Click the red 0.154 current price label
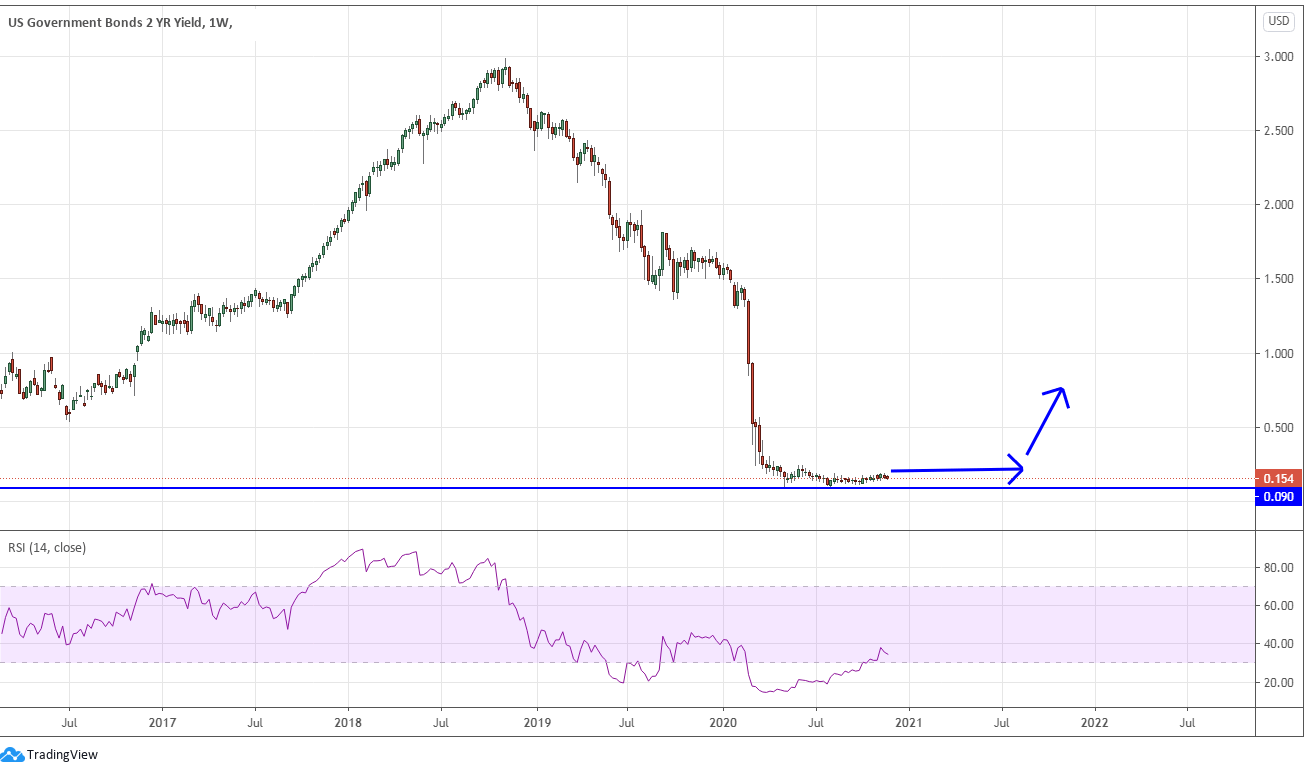 pyautogui.click(x=1278, y=479)
